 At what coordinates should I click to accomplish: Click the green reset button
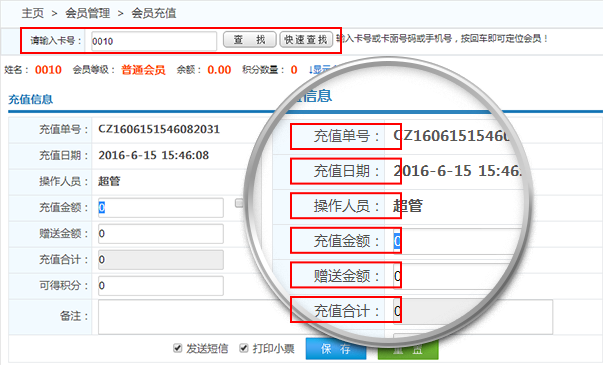408,349
